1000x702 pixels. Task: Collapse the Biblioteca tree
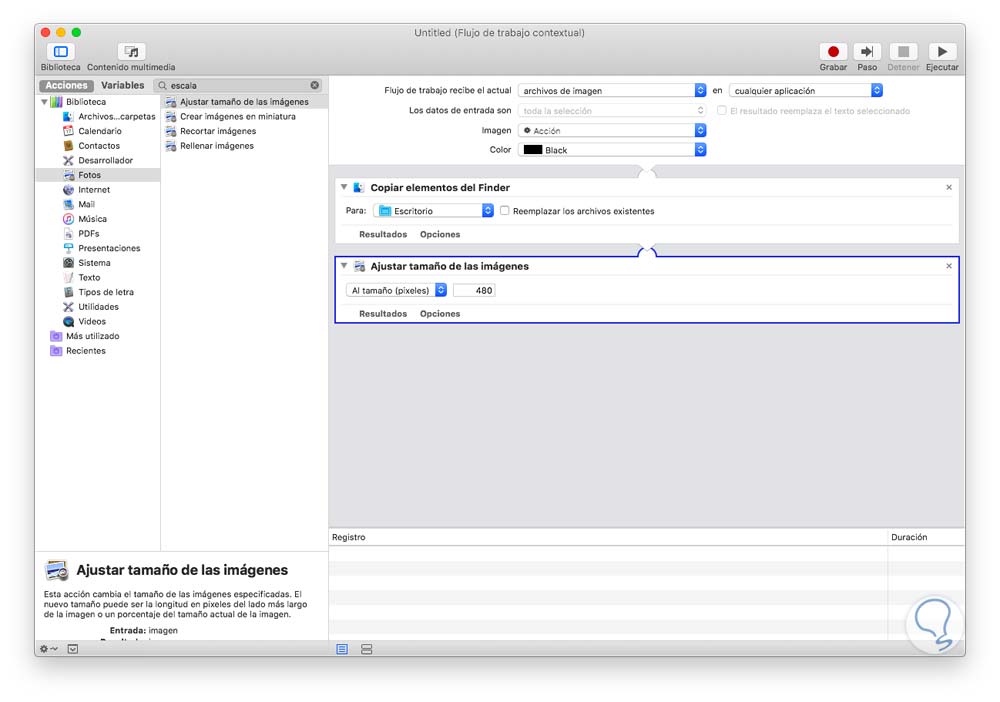coord(44,102)
